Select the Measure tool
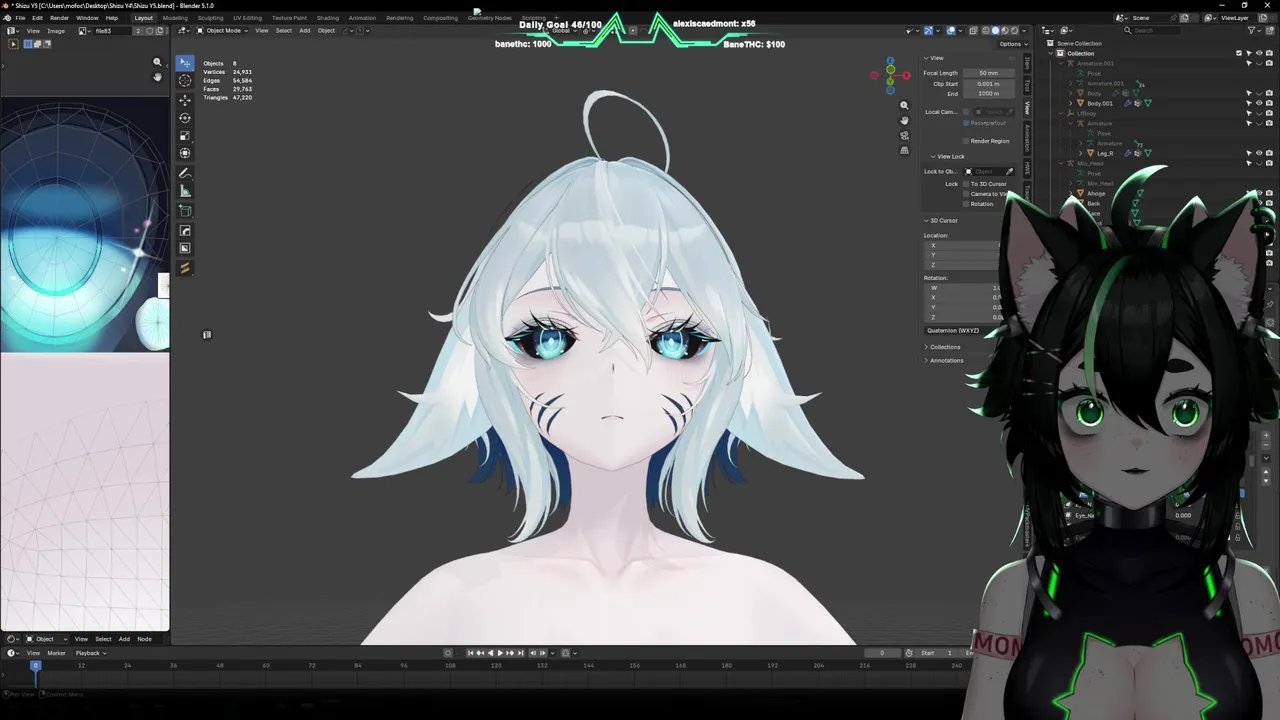This screenshot has width=1280, height=720. [185, 192]
